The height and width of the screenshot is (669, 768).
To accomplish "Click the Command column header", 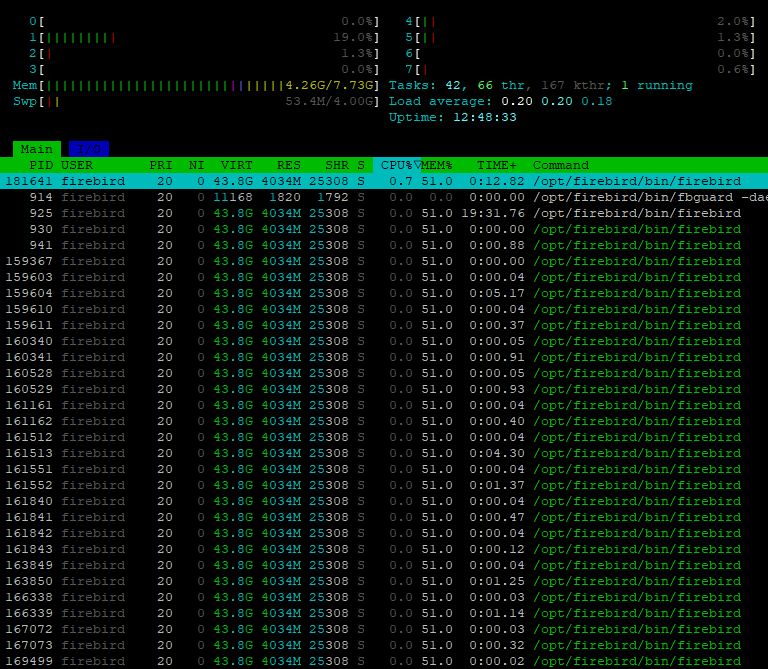I will (x=561, y=165).
